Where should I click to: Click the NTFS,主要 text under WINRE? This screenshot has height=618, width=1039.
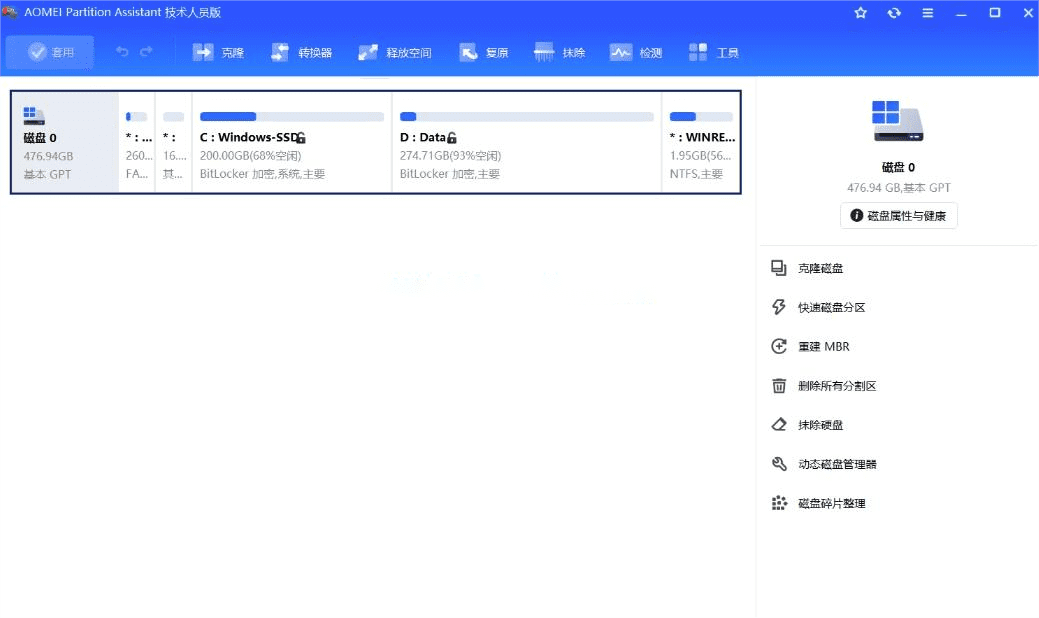(696, 174)
